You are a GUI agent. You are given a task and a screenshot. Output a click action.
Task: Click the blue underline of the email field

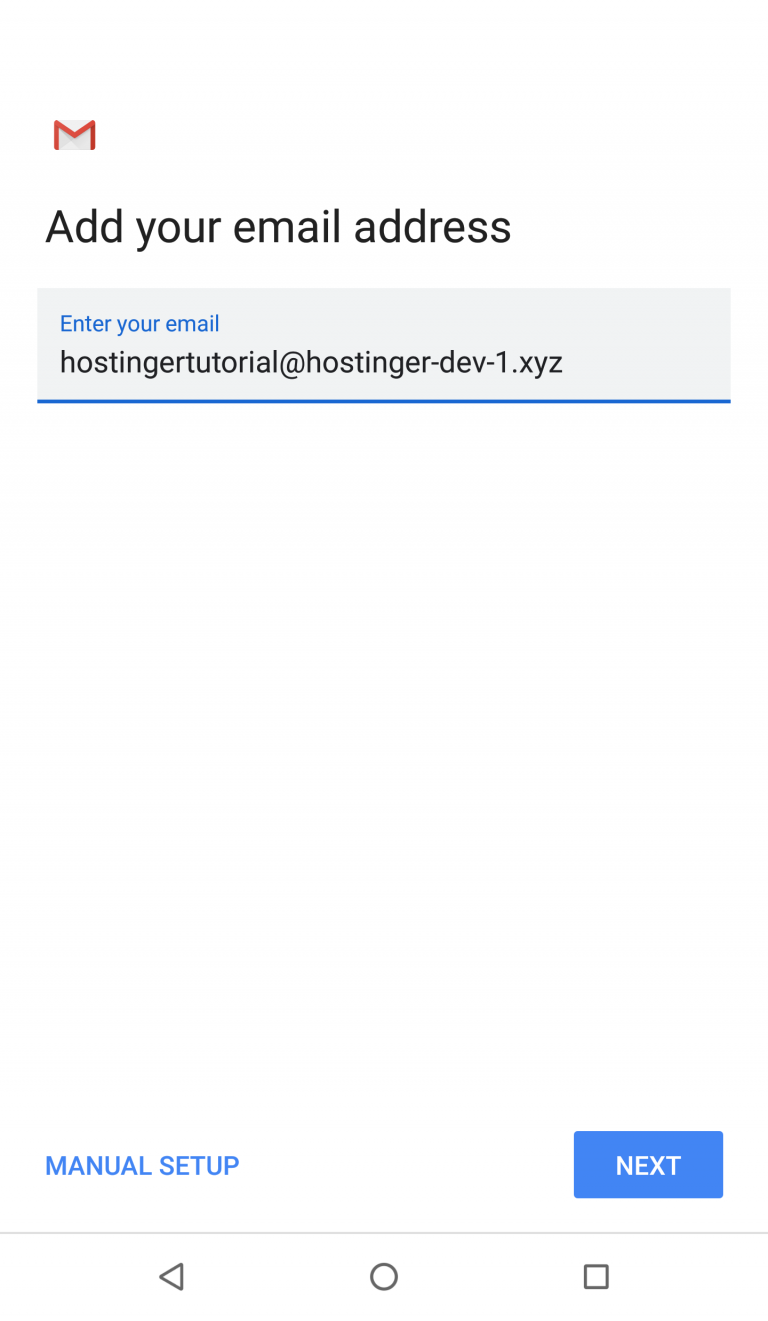tap(384, 401)
